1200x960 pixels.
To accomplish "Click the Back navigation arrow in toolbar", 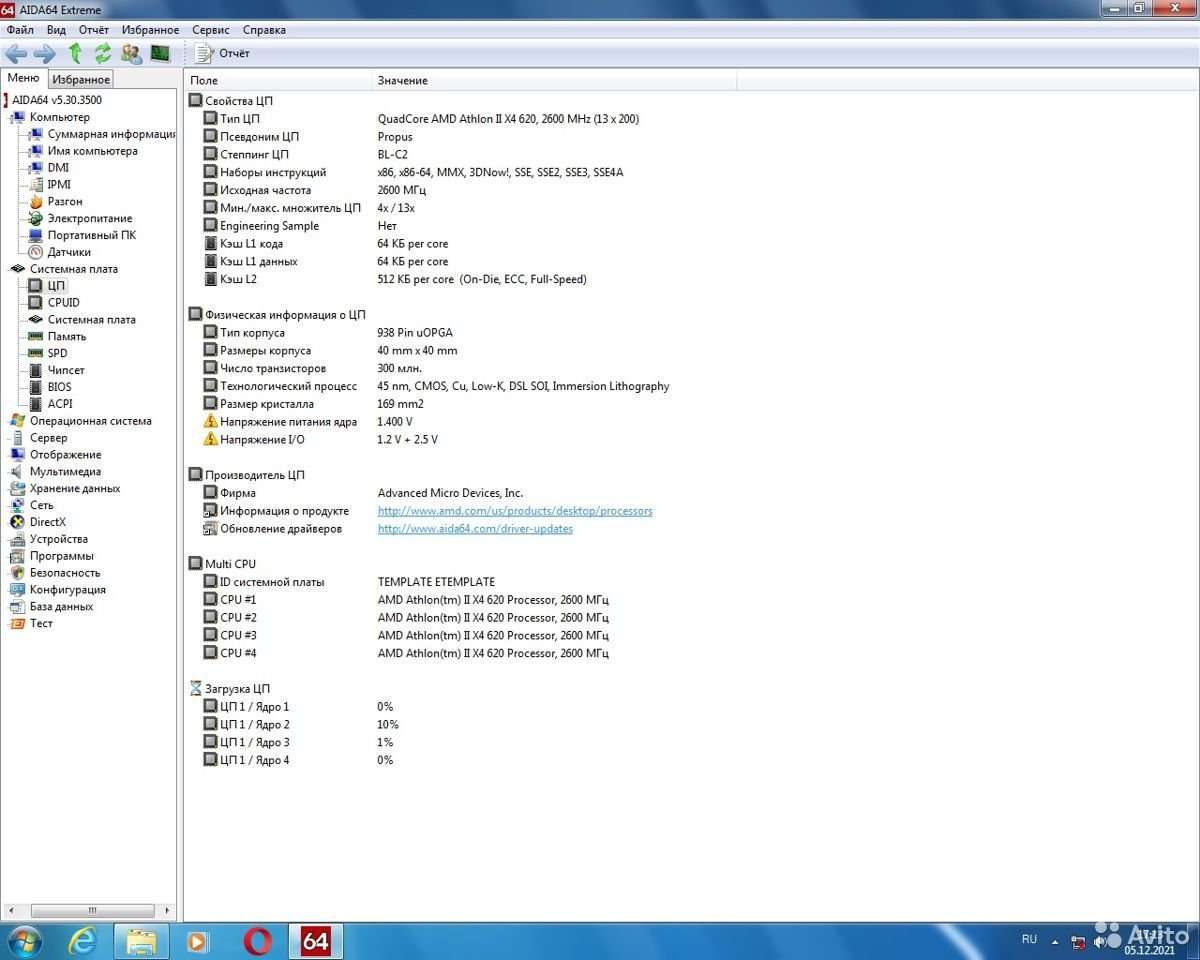I will pos(16,53).
